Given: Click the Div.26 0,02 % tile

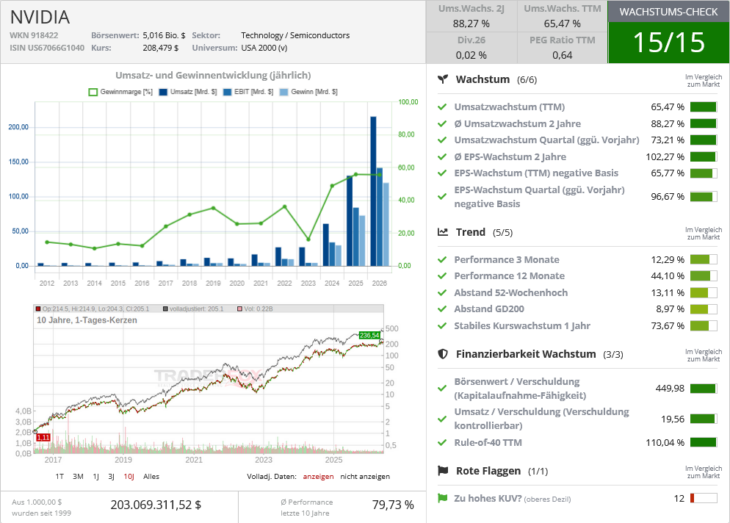Looking at the screenshot, I should coord(471,48).
